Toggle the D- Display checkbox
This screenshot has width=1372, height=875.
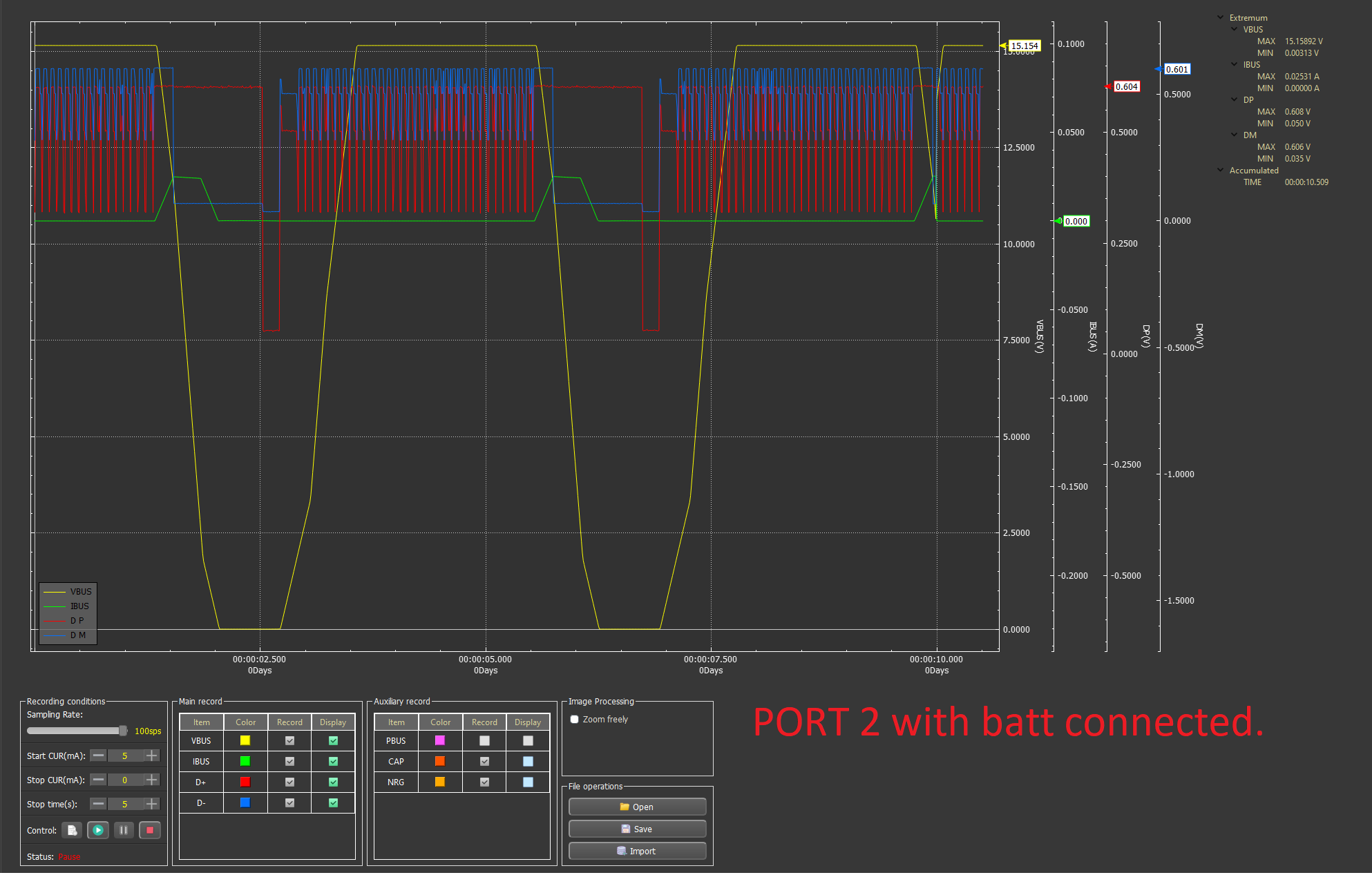point(333,802)
